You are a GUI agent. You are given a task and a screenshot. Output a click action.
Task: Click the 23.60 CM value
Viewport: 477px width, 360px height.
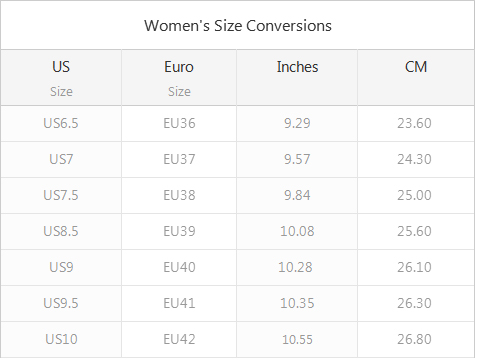[414, 123]
